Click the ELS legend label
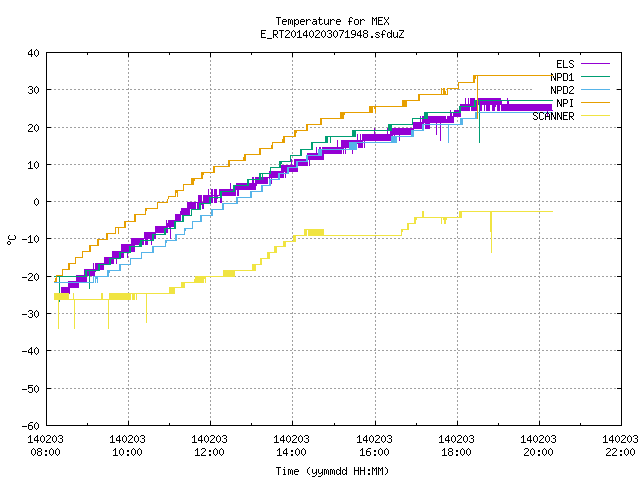 point(565,64)
